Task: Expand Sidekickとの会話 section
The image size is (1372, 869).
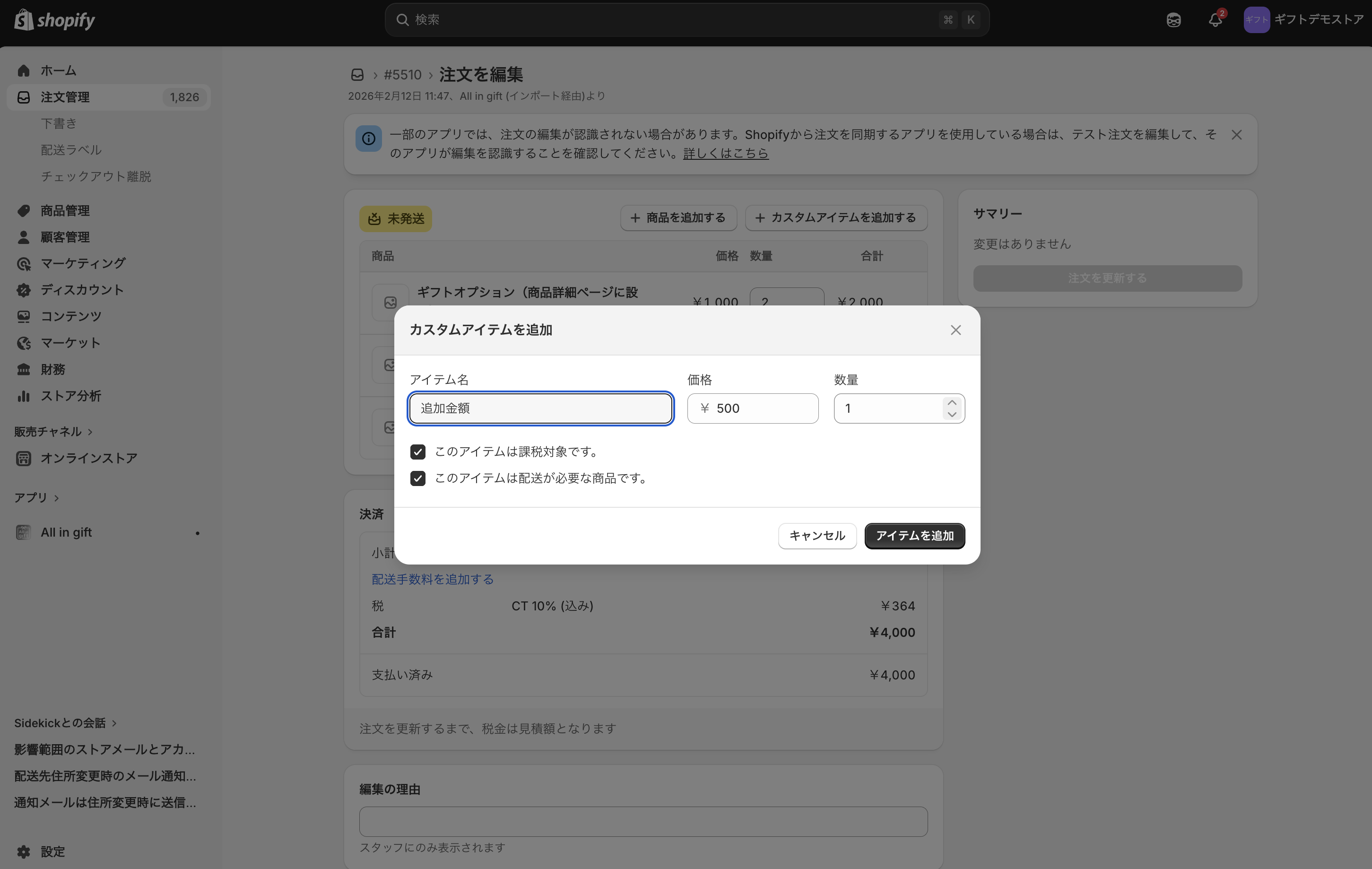Action: [x=114, y=723]
